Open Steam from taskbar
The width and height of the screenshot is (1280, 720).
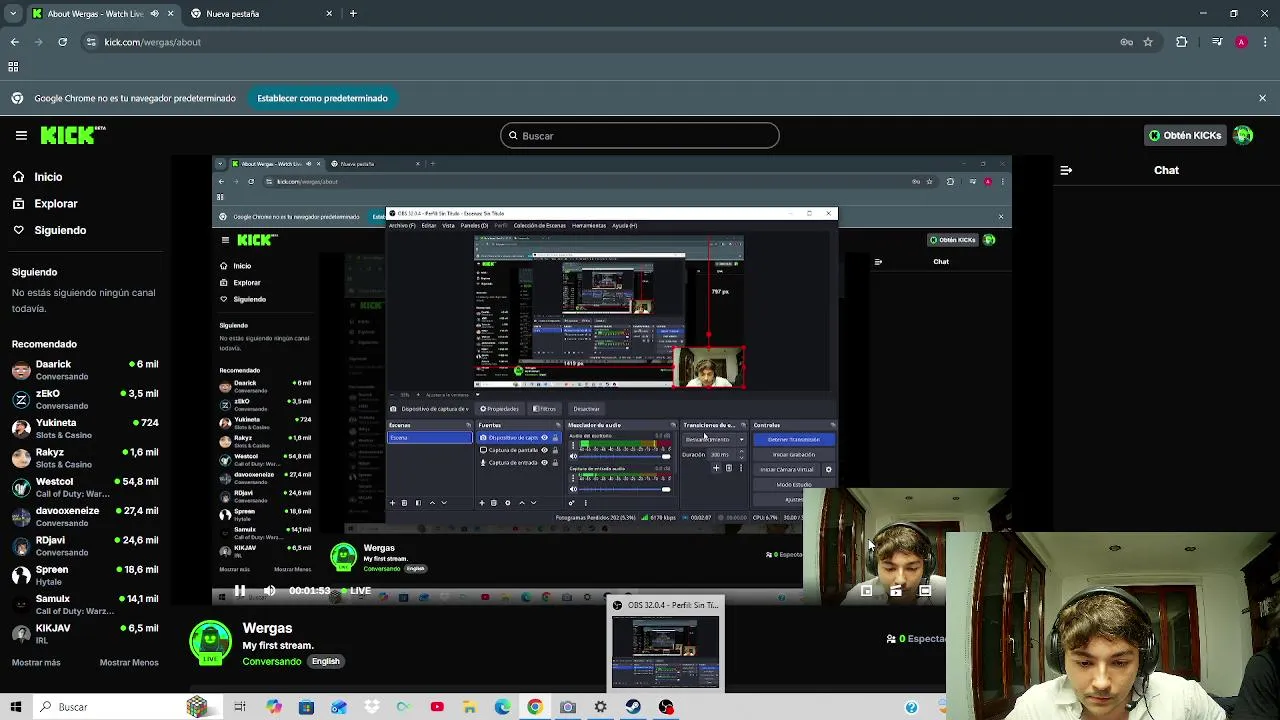coord(633,707)
